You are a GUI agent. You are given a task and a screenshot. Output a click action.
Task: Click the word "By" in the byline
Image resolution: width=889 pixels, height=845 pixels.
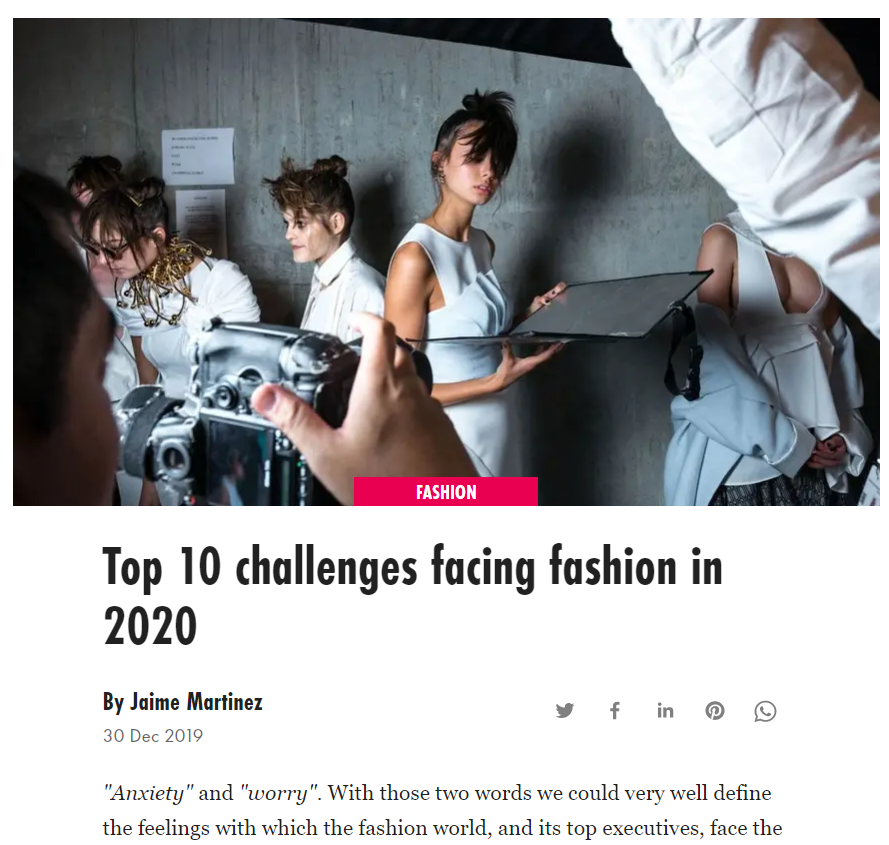click(x=113, y=702)
